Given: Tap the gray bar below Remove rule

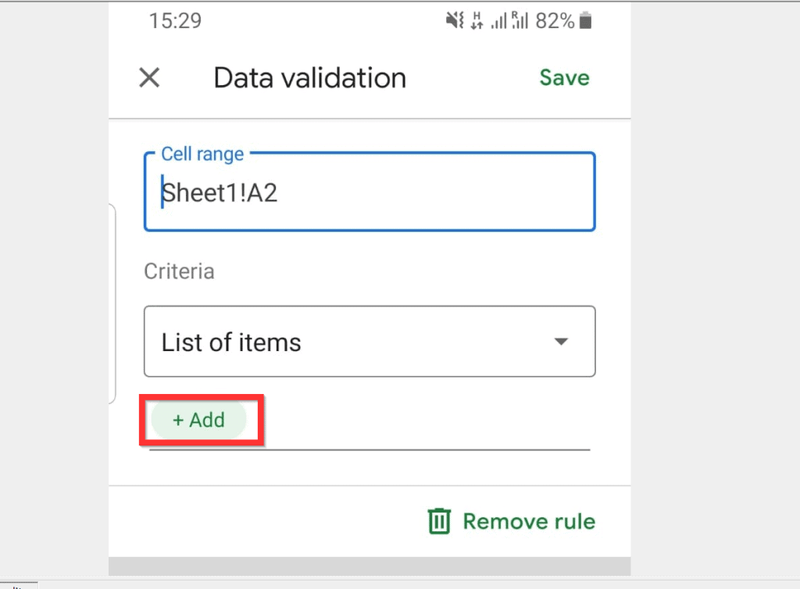Looking at the screenshot, I should coord(369,566).
